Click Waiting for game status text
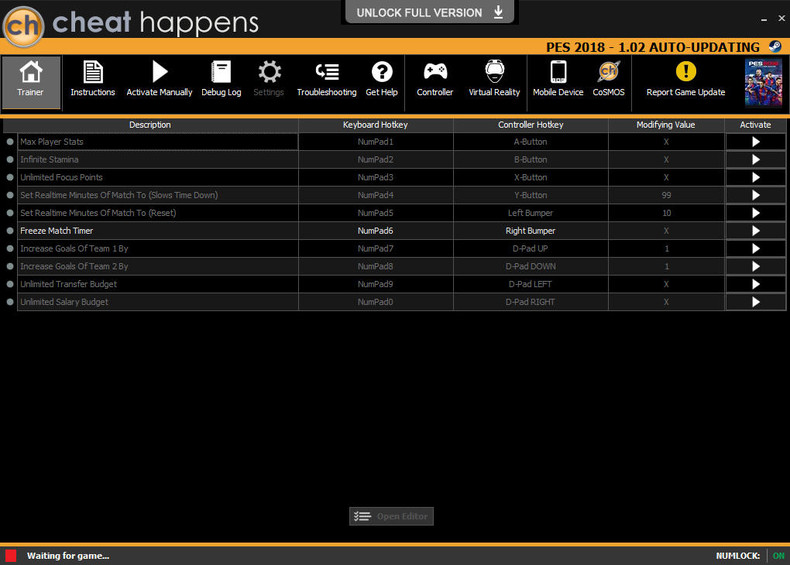 pos(68,555)
